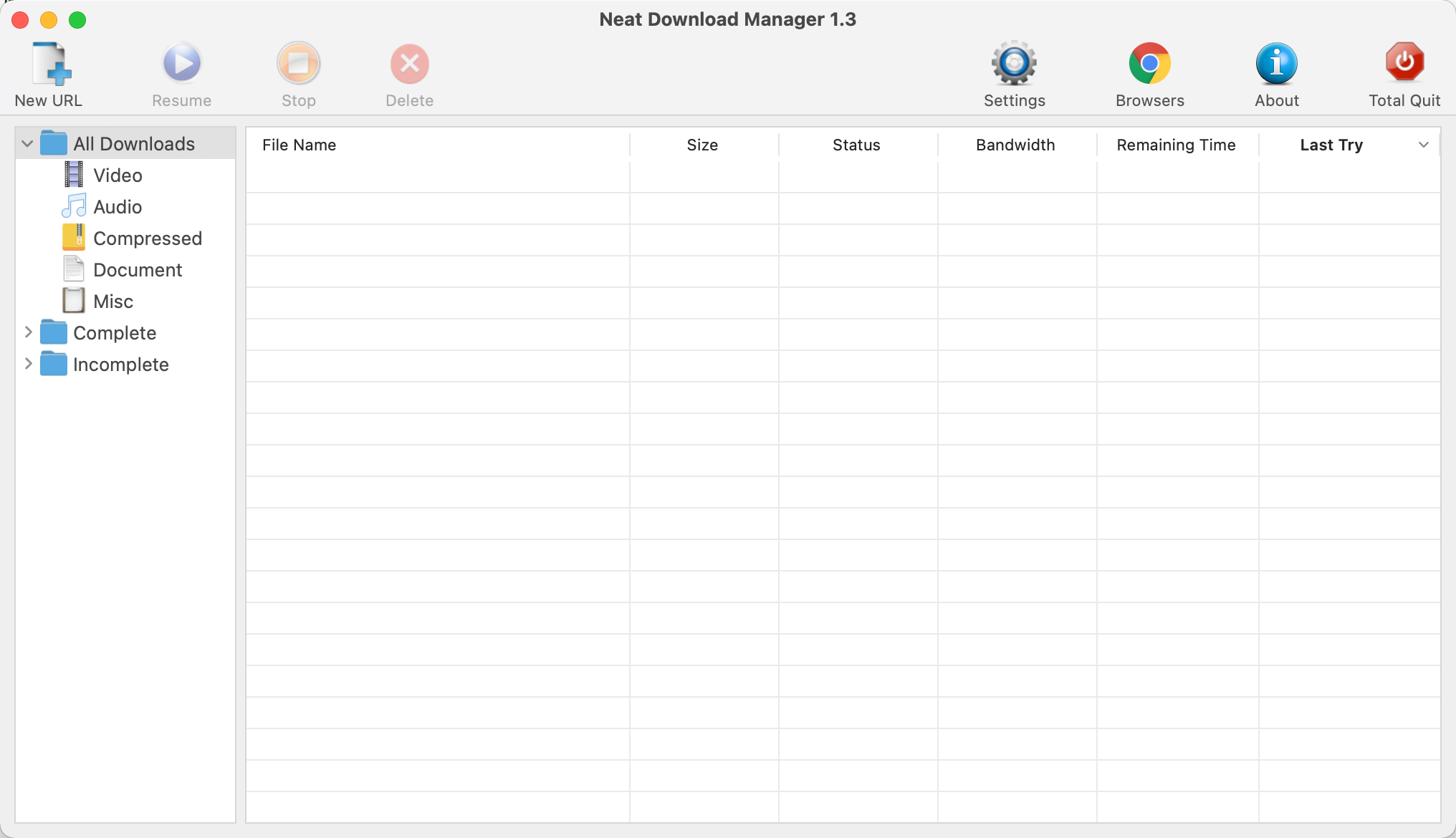
Task: Select the Compressed category
Action: [147, 239]
